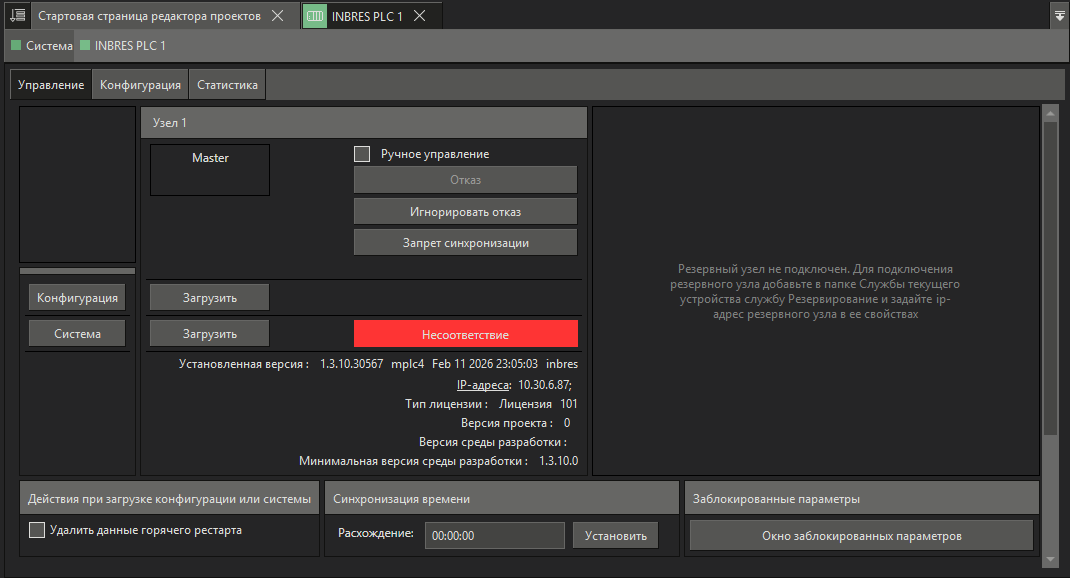Click the Master status box
Viewport: 1070px width, 578px height.
tap(210, 170)
